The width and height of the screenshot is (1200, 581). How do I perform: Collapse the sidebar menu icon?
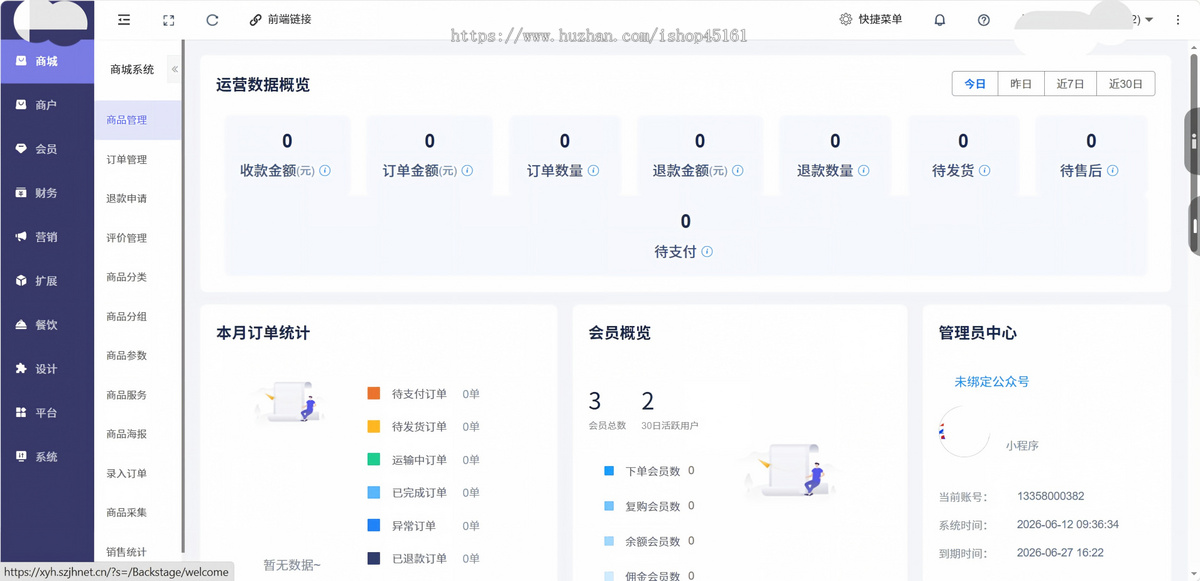[124, 19]
